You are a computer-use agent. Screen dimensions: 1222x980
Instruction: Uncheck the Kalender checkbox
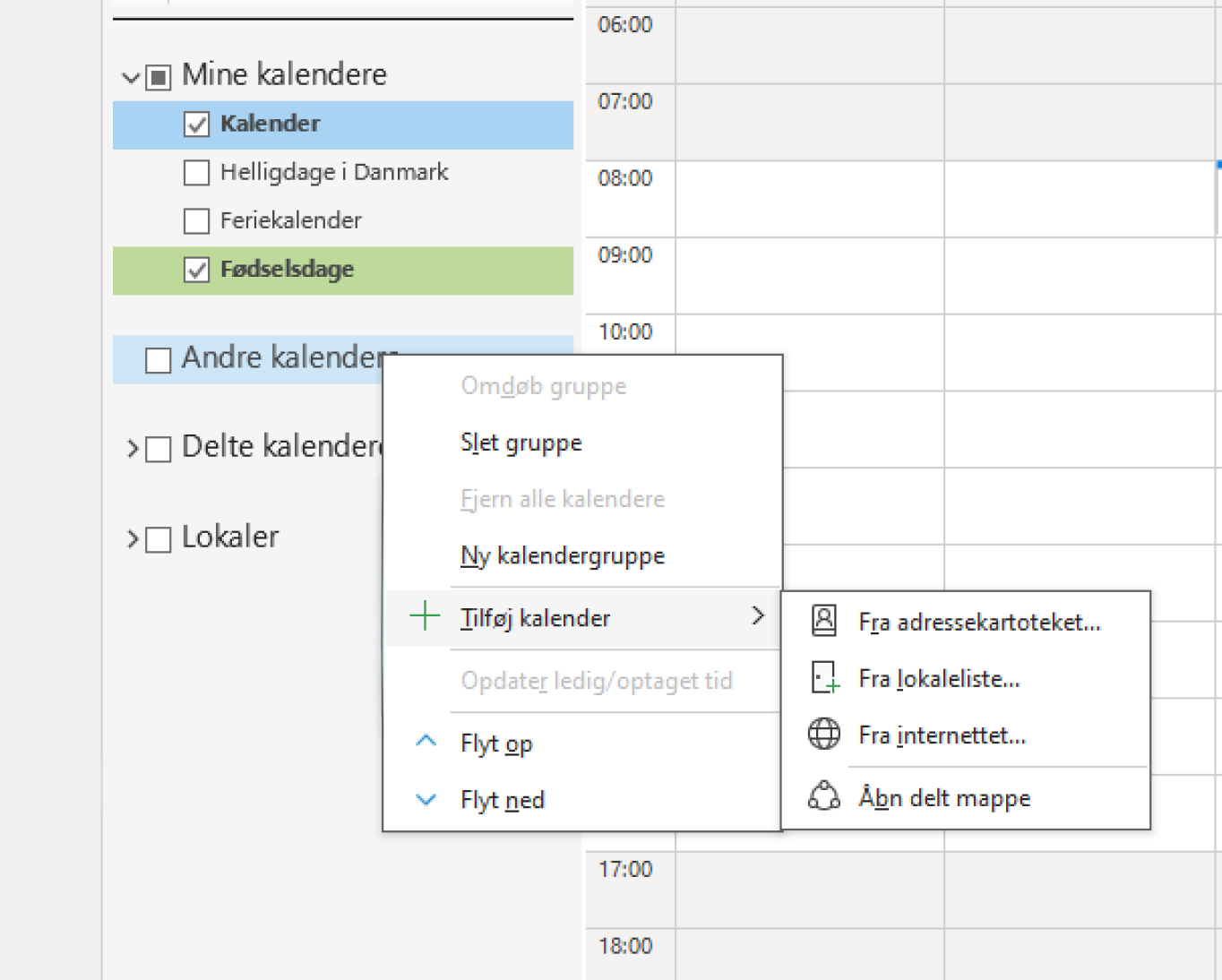pyautogui.click(x=196, y=125)
